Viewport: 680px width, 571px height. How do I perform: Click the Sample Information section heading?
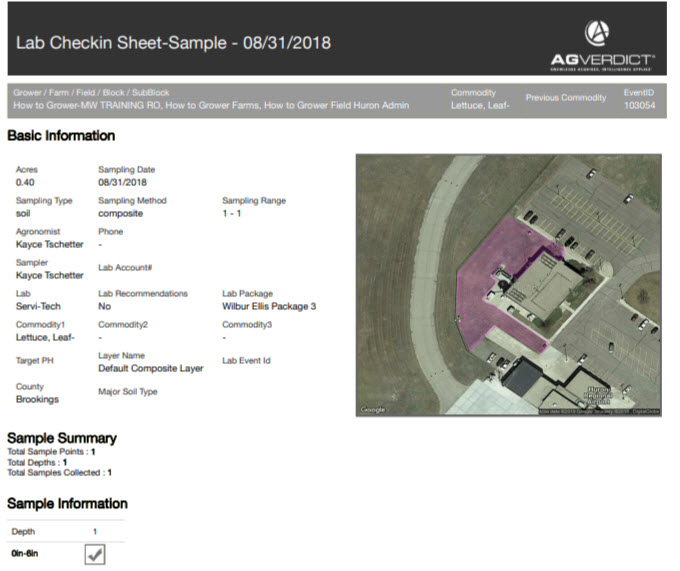click(67, 503)
